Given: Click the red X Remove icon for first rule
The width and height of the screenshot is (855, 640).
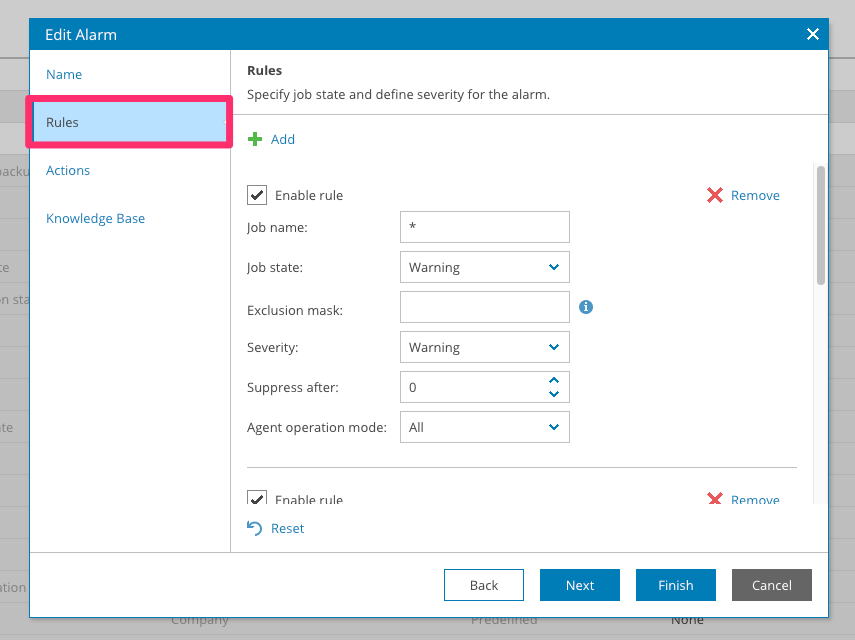Looking at the screenshot, I should coord(715,196).
